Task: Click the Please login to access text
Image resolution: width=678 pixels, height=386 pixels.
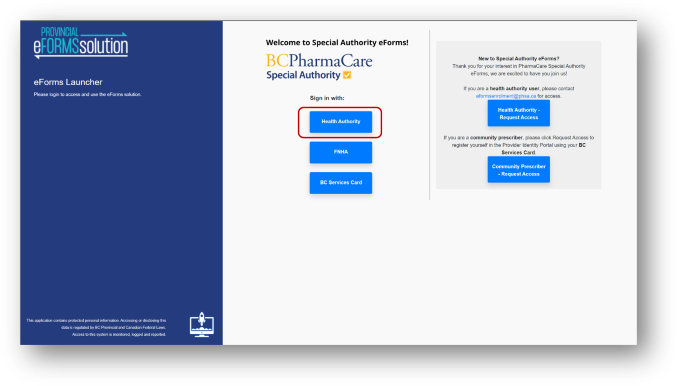Action: (87, 94)
